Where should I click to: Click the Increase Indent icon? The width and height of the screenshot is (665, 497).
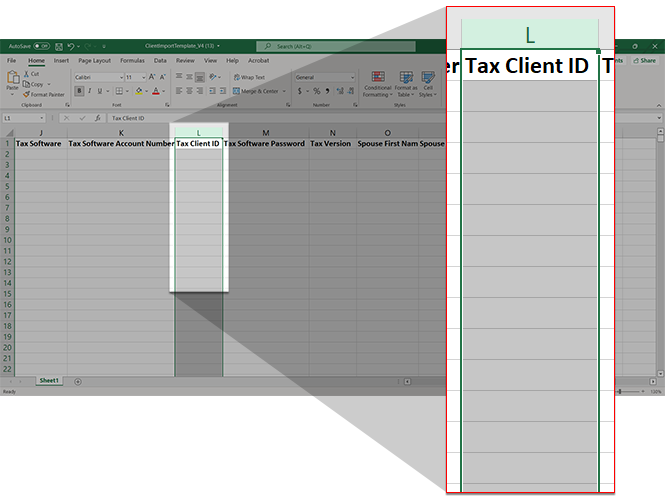tap(223, 91)
